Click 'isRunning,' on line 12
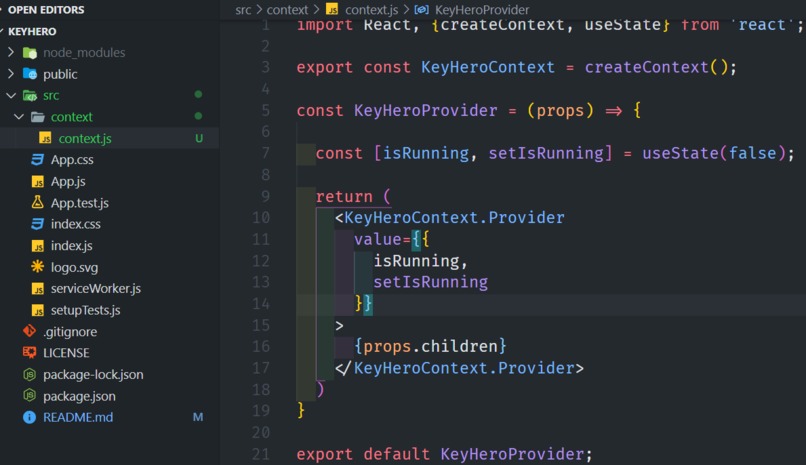The height and width of the screenshot is (465, 806). tap(420, 261)
